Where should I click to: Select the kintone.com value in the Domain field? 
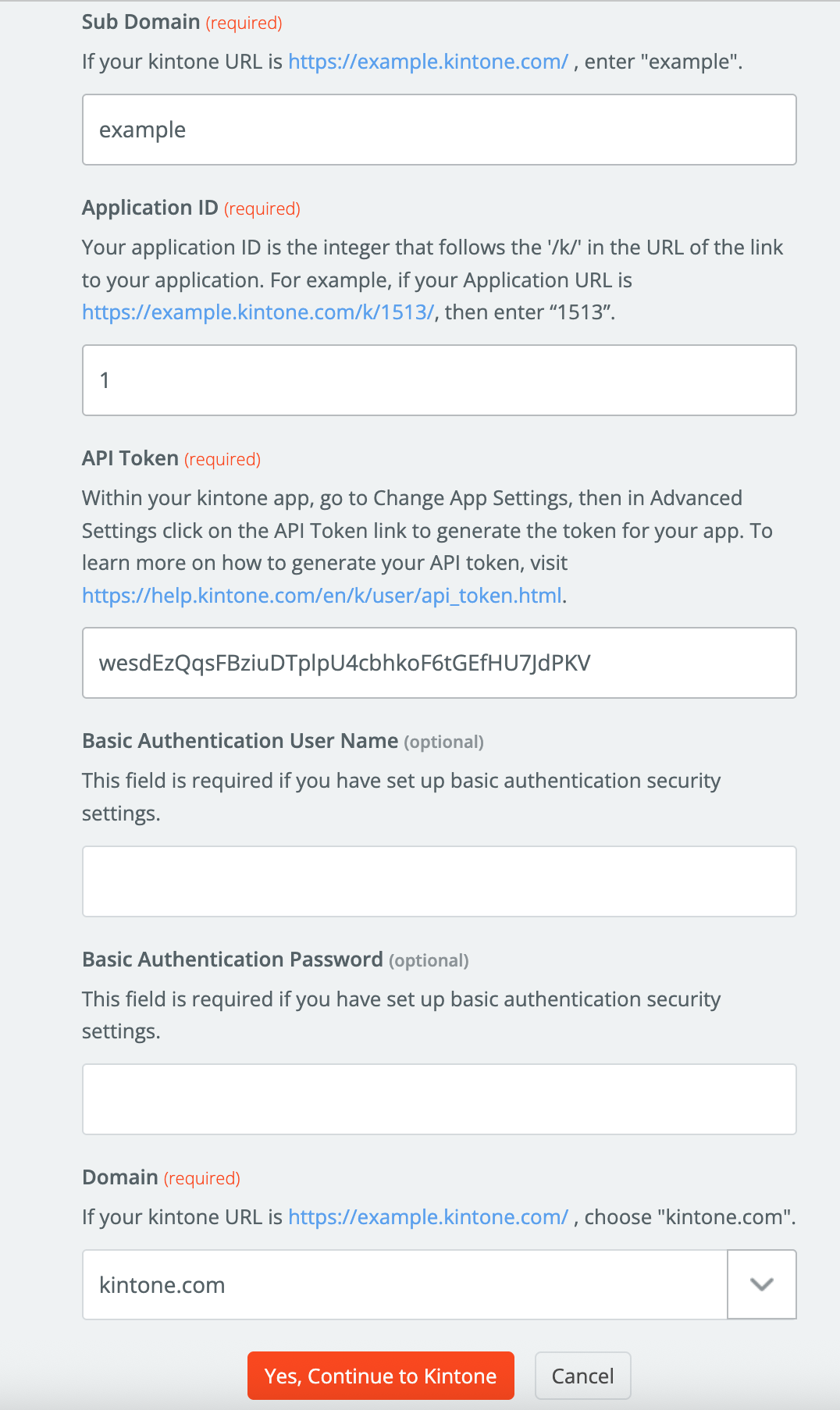point(162,1284)
